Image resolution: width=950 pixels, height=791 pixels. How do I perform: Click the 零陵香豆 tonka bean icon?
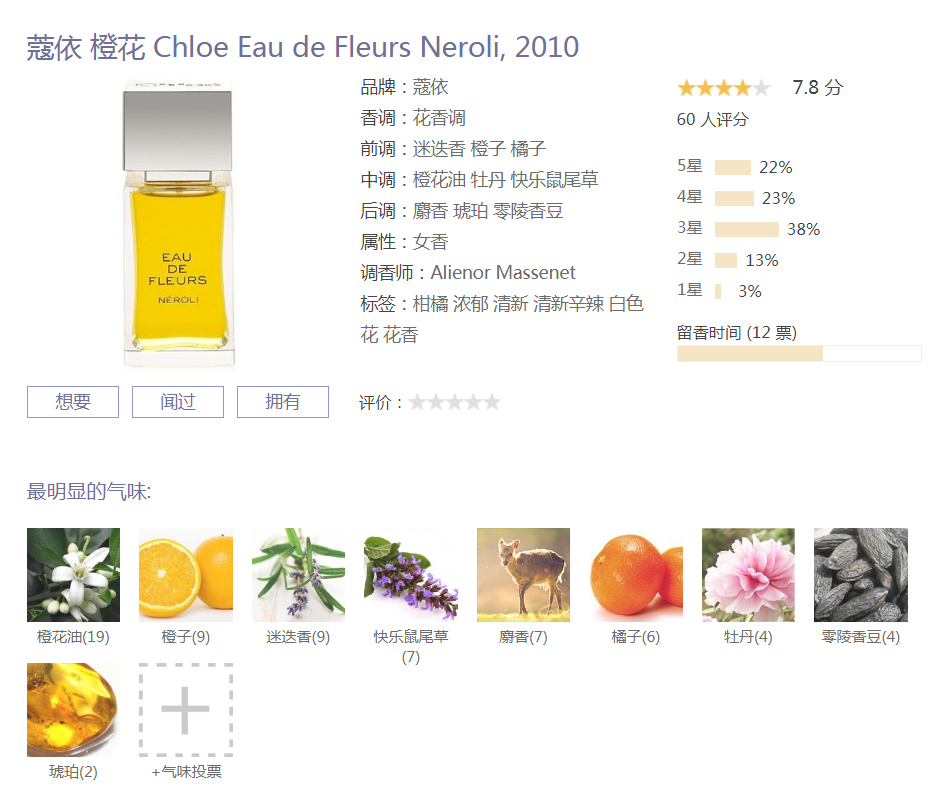pyautogui.click(x=861, y=575)
